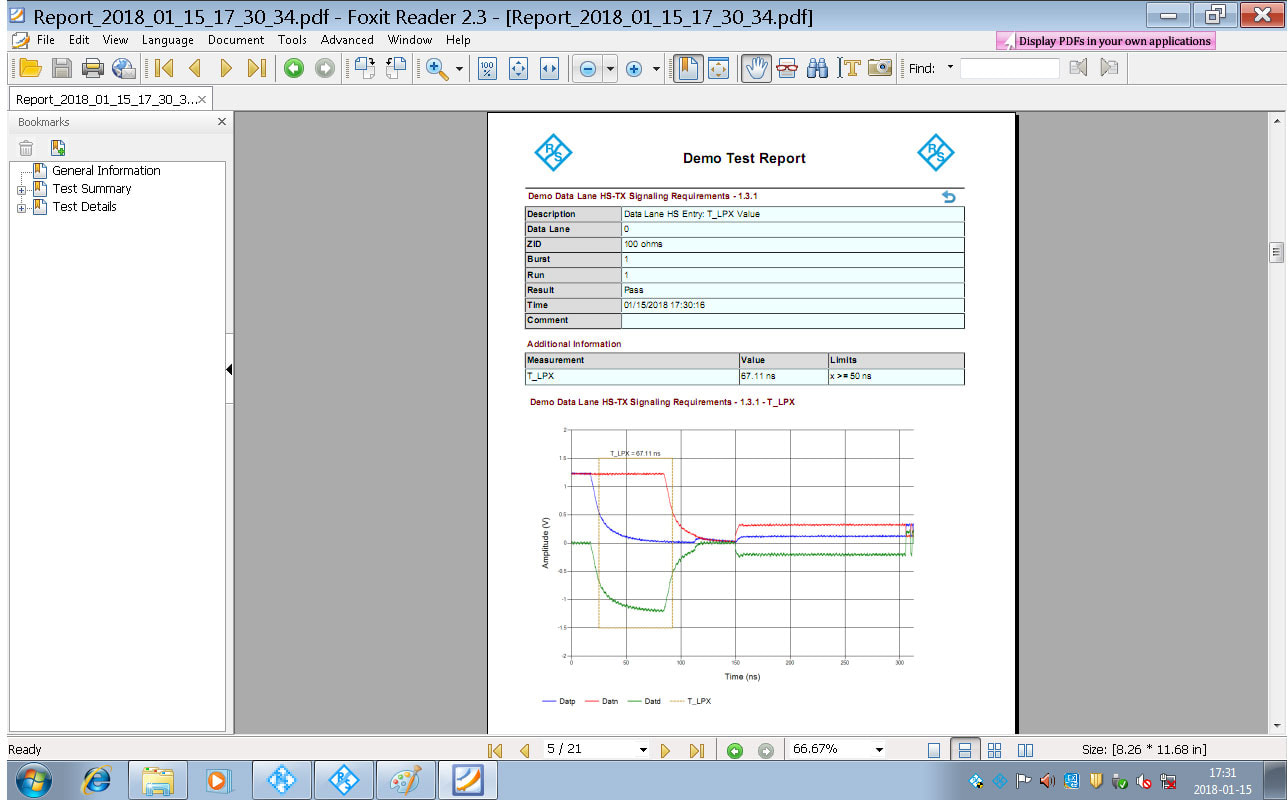Go to last page in top toolbar
1288x800 pixels.
pos(257,68)
